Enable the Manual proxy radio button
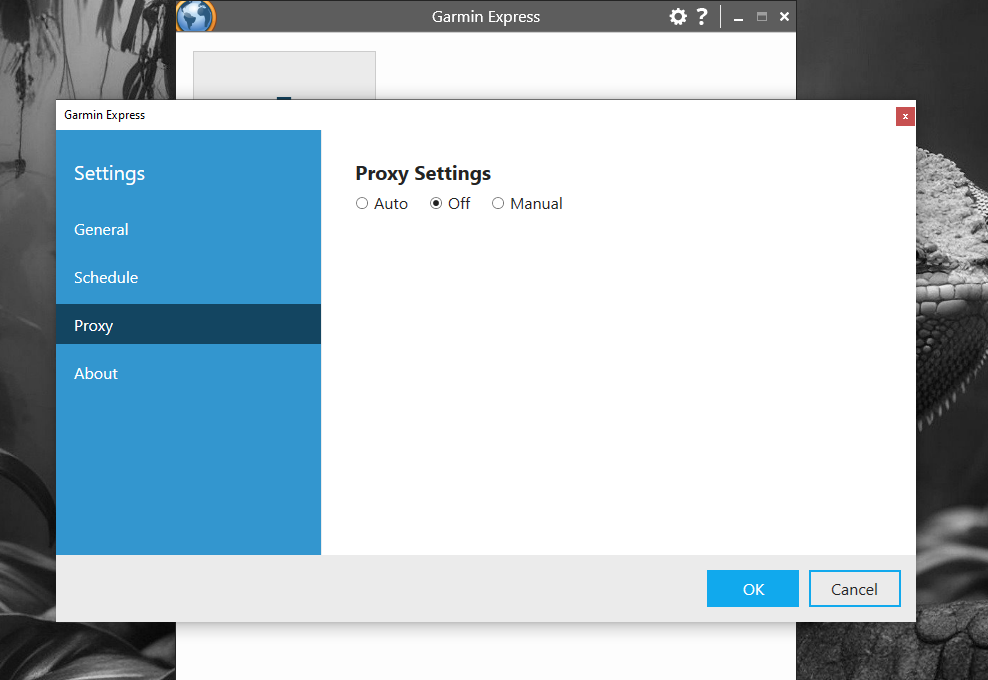The height and width of the screenshot is (680, 988). 498,204
